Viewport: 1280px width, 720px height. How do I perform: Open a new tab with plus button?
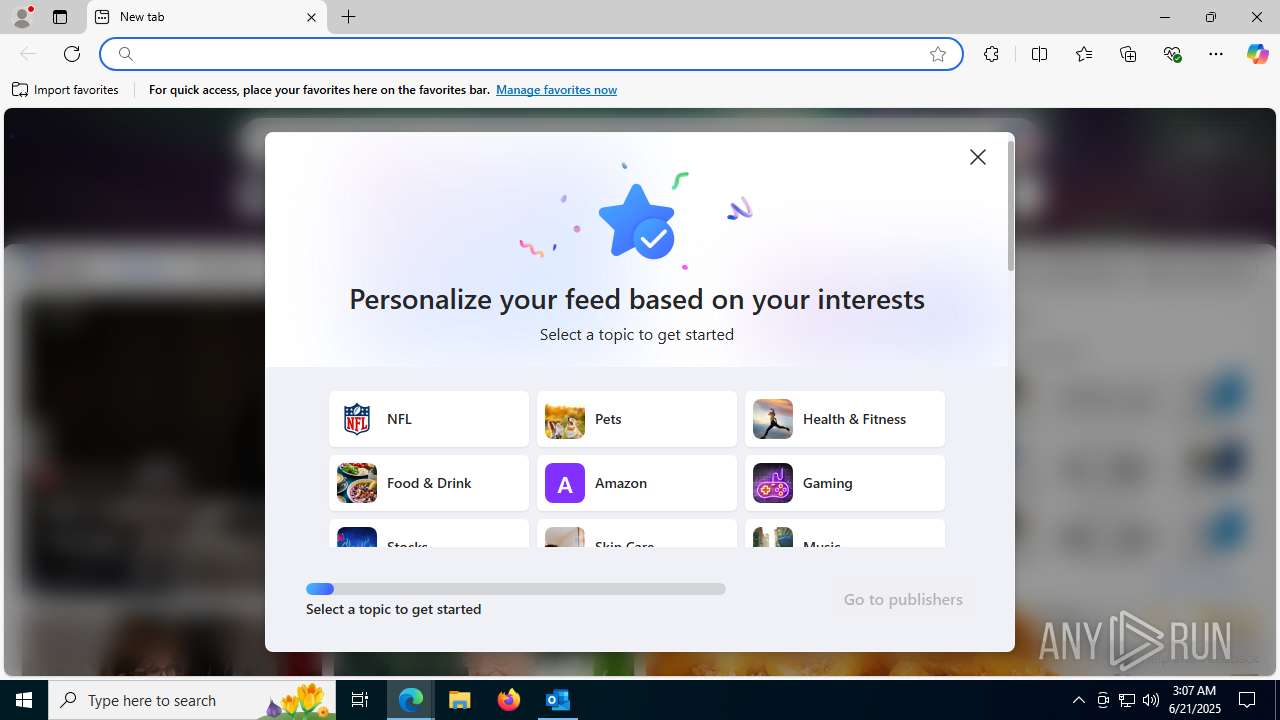coord(348,17)
